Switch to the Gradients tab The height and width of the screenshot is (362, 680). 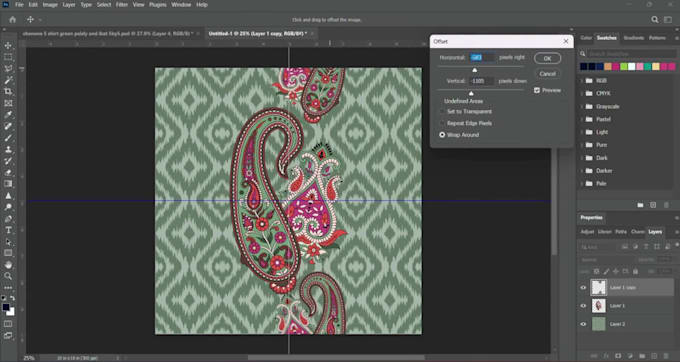coord(634,38)
